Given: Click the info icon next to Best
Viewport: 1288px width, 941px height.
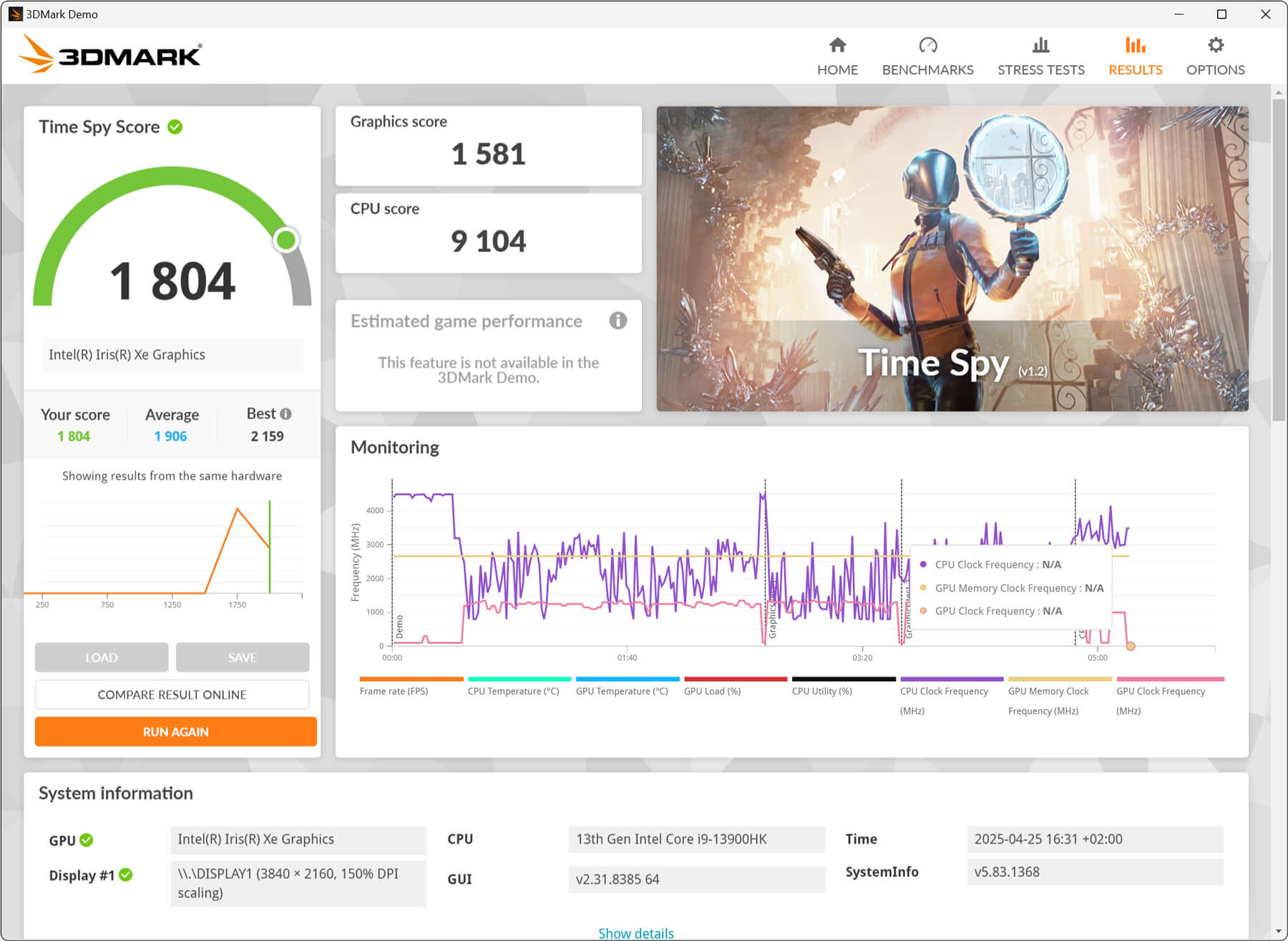Looking at the screenshot, I should [286, 414].
